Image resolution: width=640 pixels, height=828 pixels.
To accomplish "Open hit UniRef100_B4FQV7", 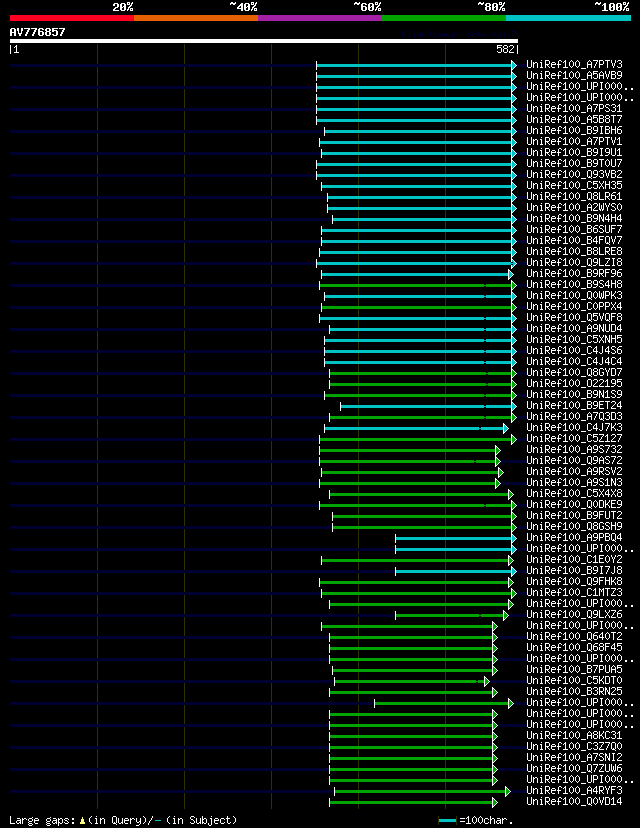I will (x=574, y=240).
